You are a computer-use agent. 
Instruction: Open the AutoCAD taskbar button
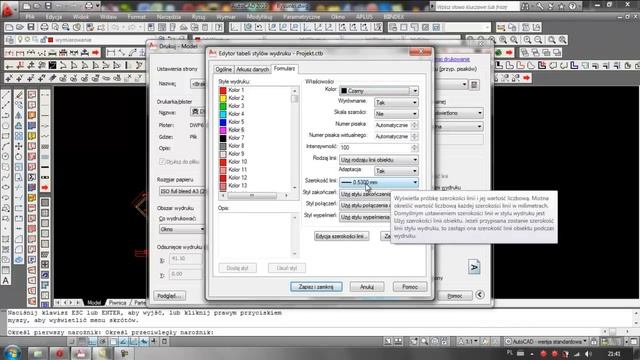pos(81,353)
